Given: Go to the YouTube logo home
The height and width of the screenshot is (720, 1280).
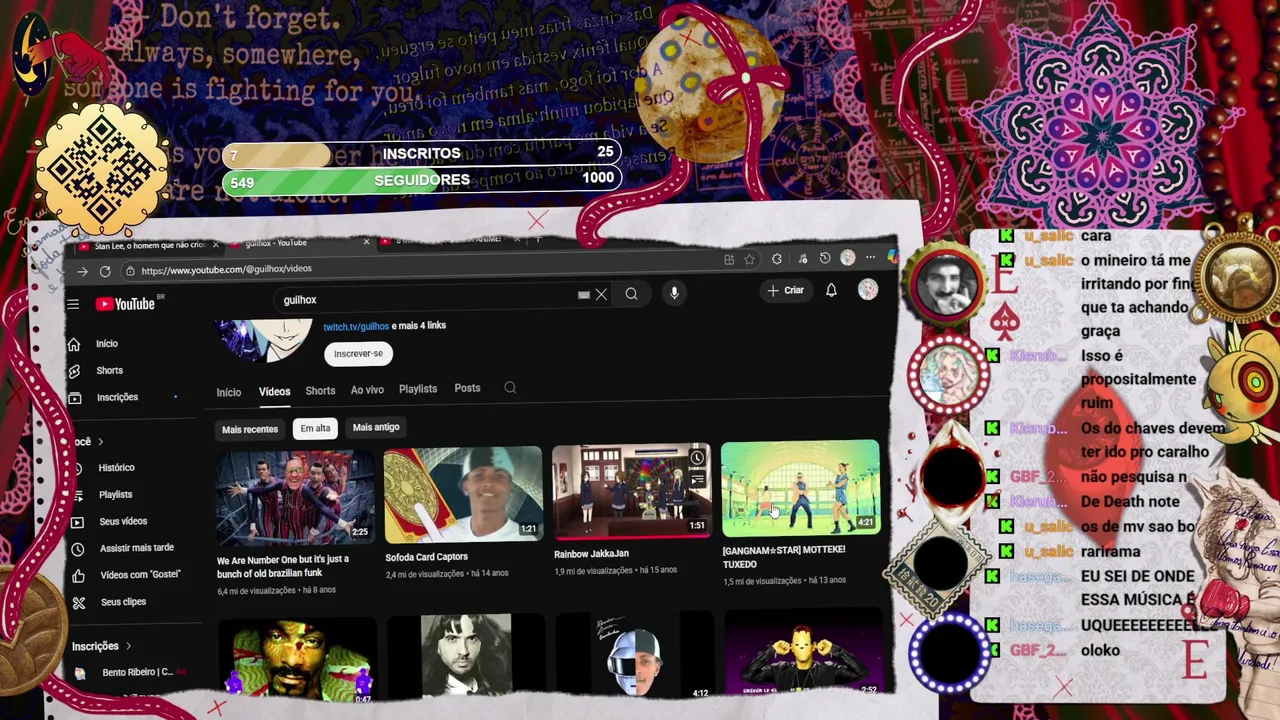Looking at the screenshot, I should (x=128, y=304).
